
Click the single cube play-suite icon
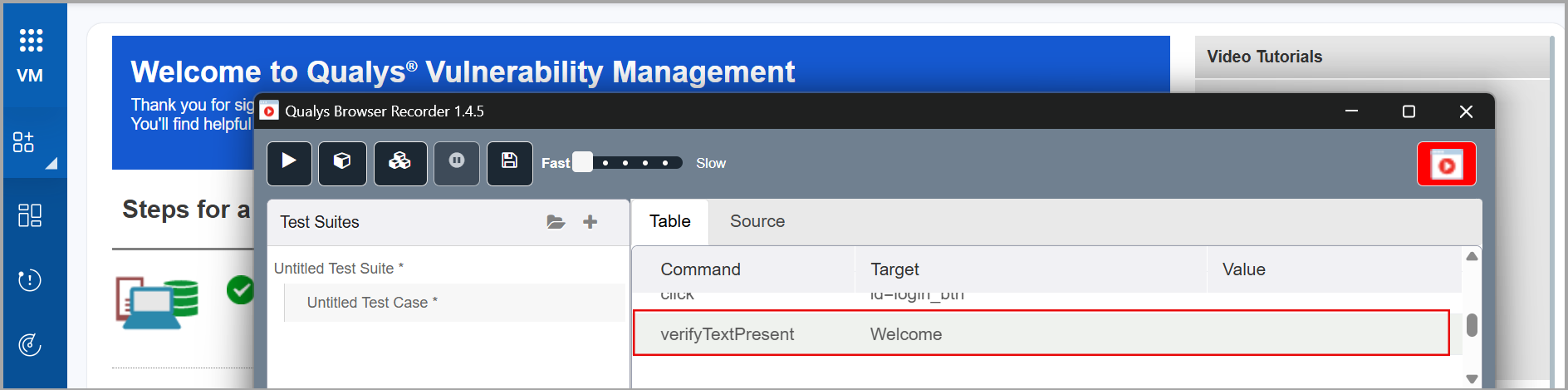(342, 163)
